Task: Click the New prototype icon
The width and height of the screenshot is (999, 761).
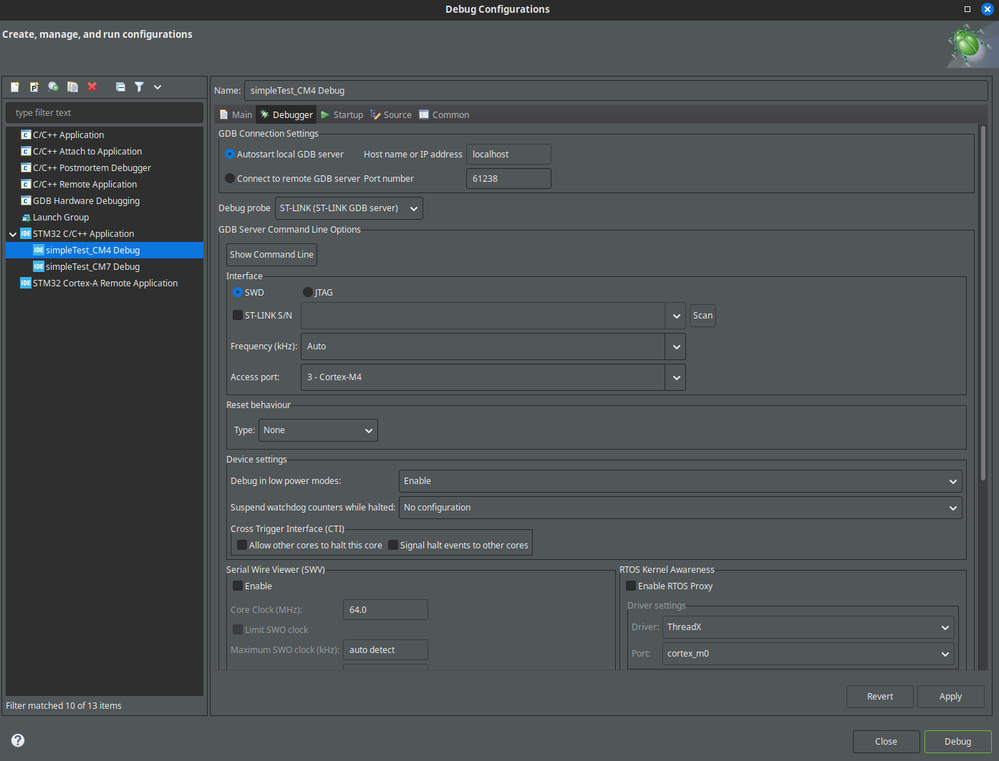Action: [34, 87]
